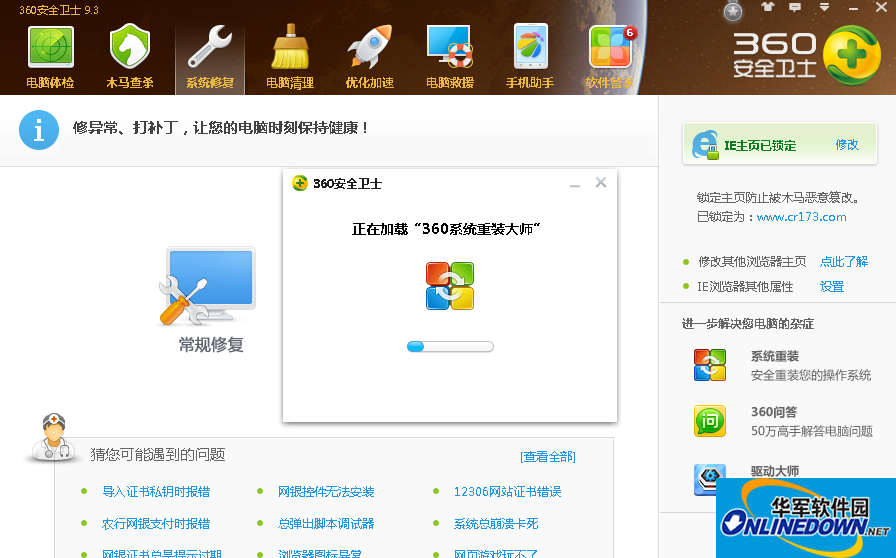Click the loading progress bar in dialog
Viewport: 896px width, 558px height.
click(x=450, y=347)
